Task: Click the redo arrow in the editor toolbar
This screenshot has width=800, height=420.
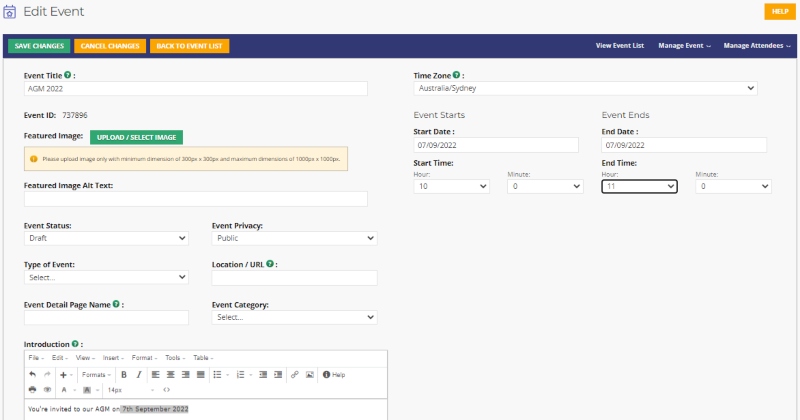Action: [47, 375]
